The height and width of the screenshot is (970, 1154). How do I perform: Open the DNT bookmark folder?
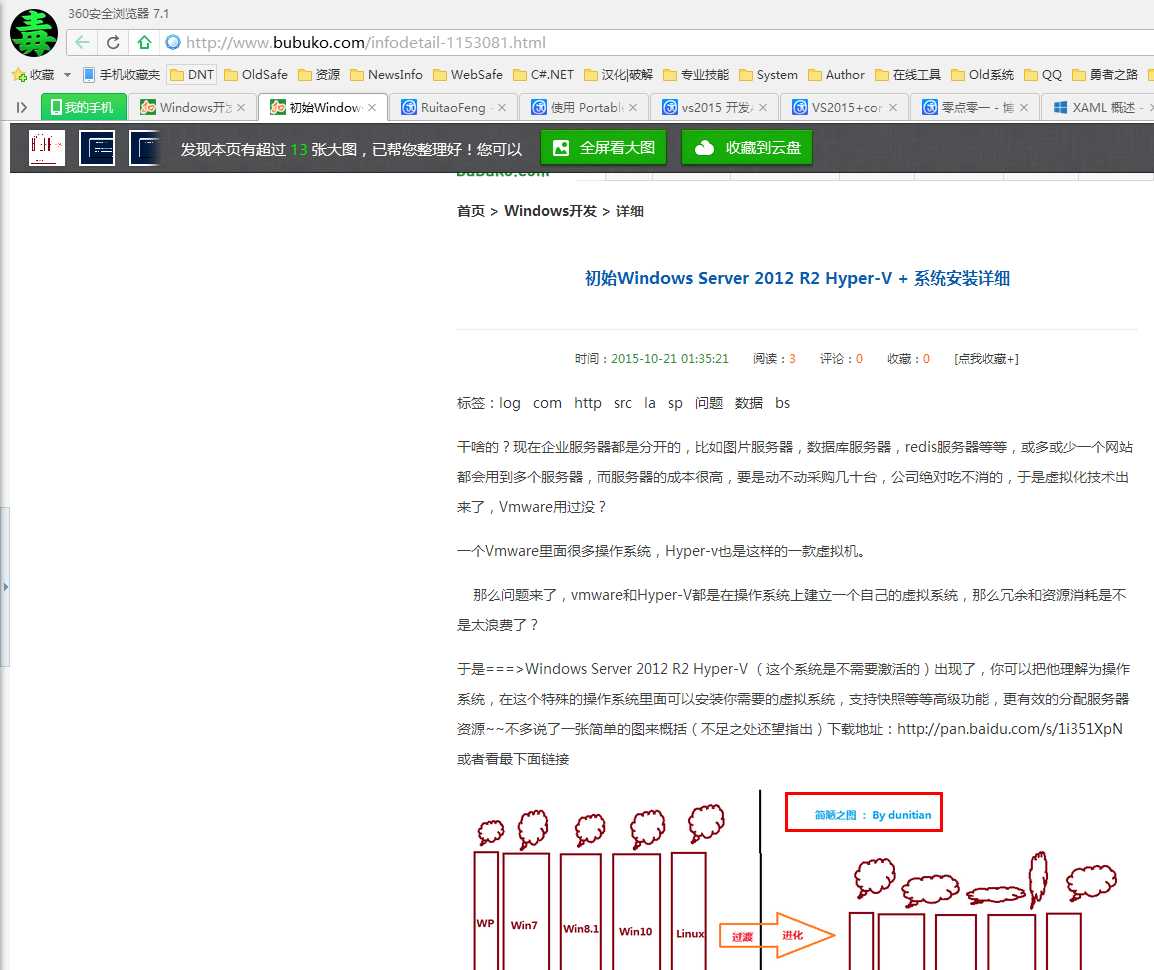click(192, 75)
